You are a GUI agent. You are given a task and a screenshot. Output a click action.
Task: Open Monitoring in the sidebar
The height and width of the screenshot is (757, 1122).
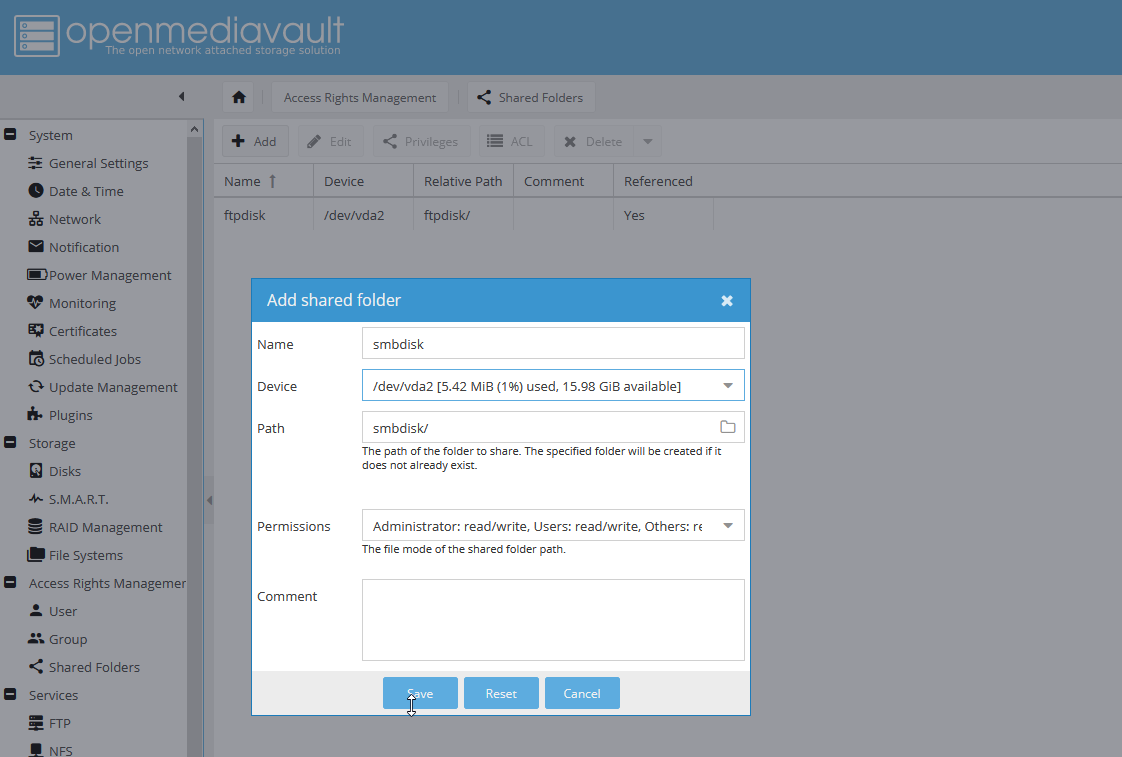click(82, 303)
